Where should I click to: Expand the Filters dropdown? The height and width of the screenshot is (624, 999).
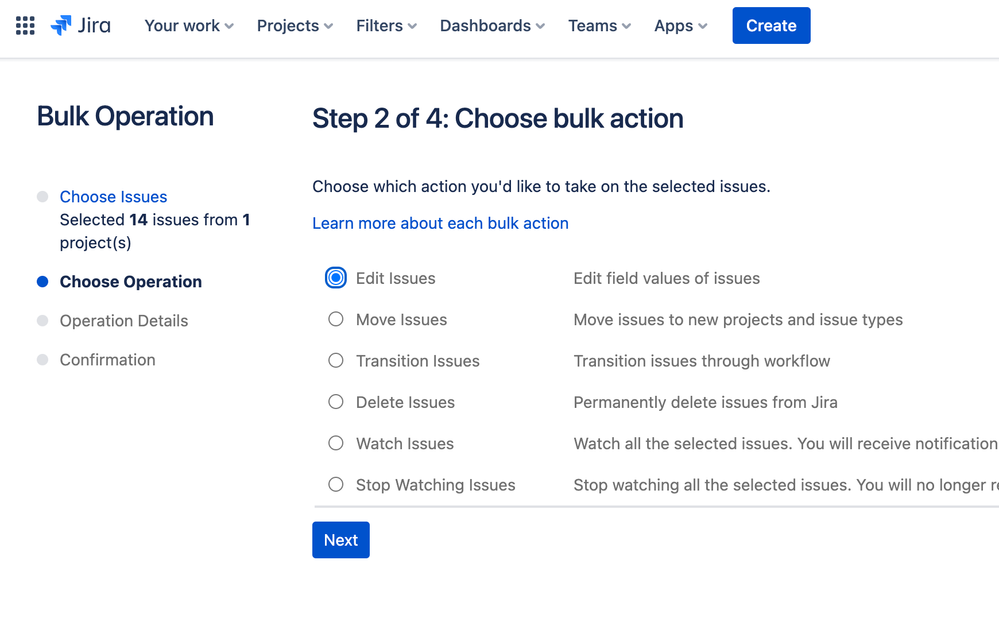pos(386,25)
